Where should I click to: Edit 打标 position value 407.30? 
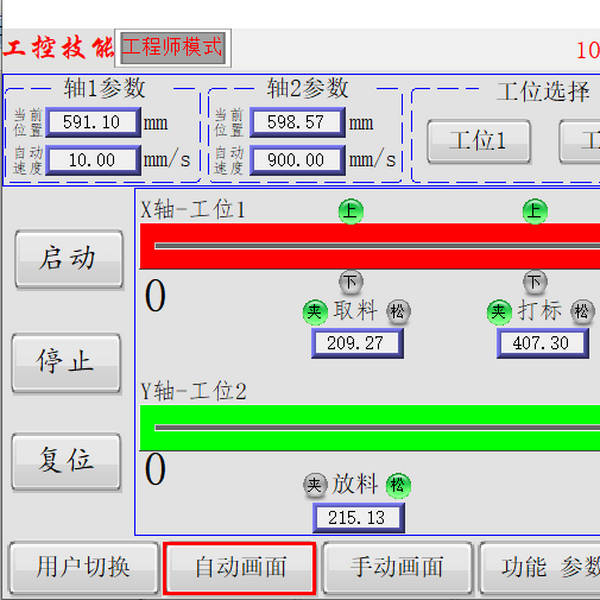(x=543, y=343)
